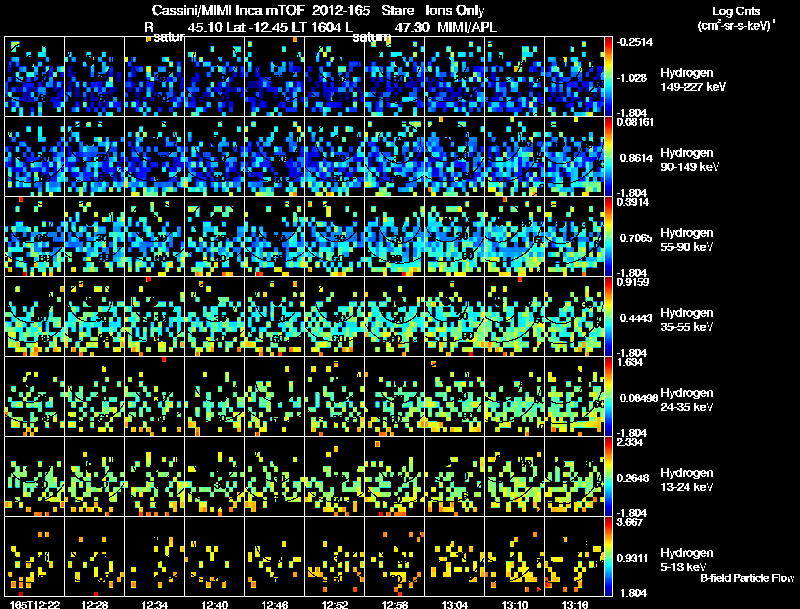Click the B-field Particle Flow label
The width and height of the screenshot is (800, 609).
coord(747,578)
